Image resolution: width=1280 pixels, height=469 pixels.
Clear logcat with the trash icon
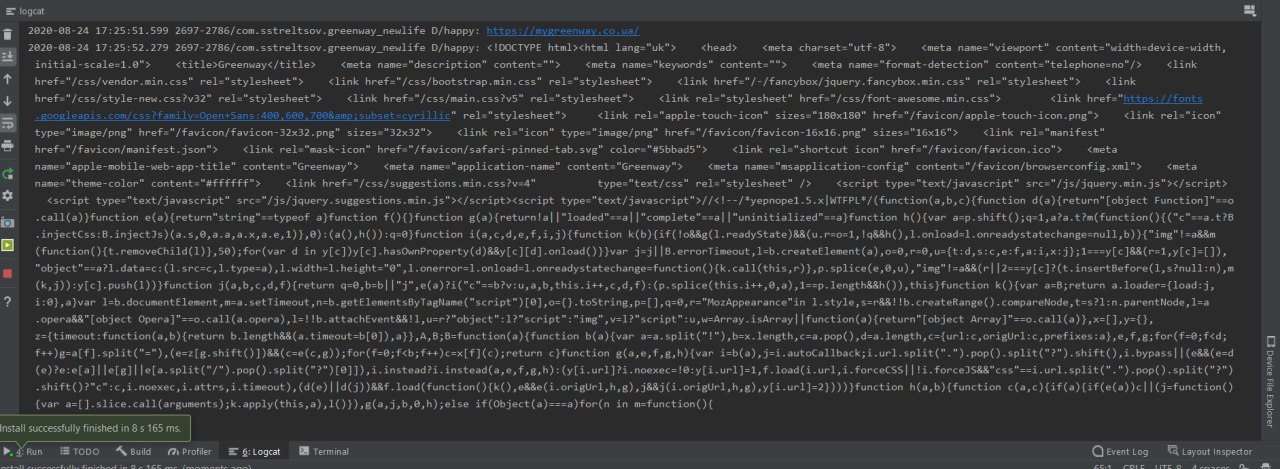(x=8, y=34)
